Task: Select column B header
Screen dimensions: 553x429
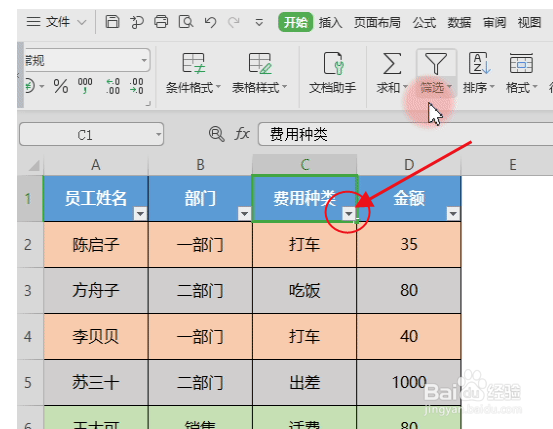Action: point(200,165)
